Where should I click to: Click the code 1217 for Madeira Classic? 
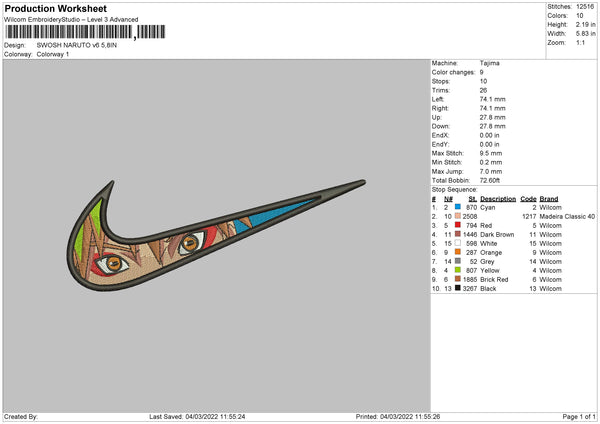pos(529,217)
